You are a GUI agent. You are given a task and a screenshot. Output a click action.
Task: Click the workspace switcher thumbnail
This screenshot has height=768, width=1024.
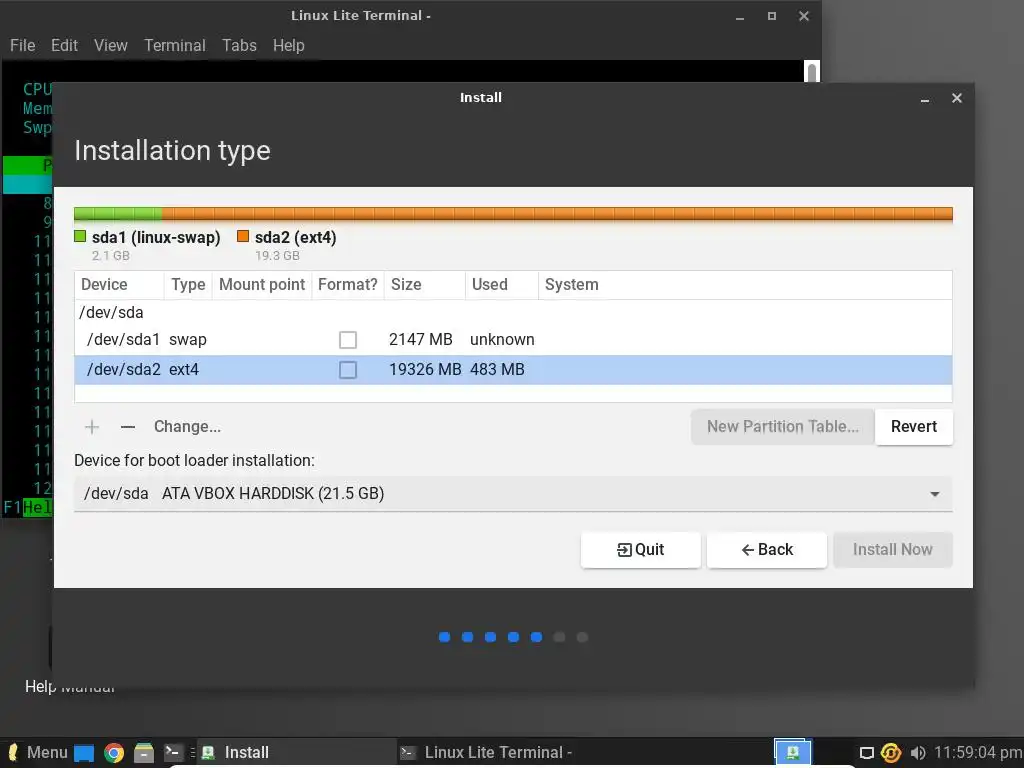pos(793,752)
